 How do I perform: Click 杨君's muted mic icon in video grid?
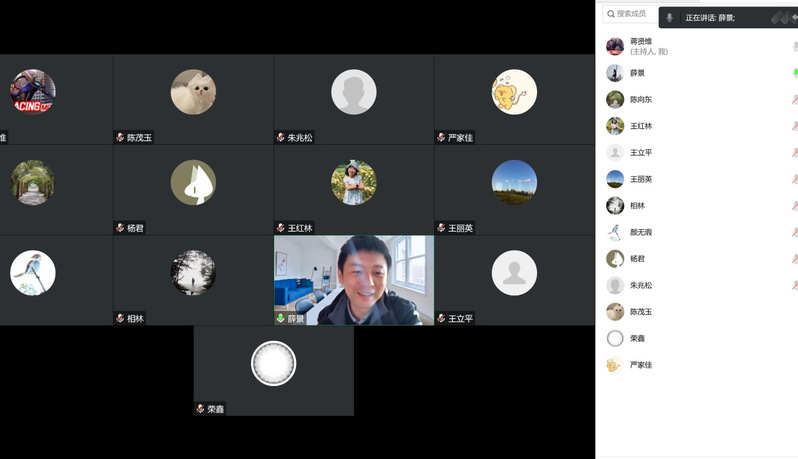pos(120,228)
